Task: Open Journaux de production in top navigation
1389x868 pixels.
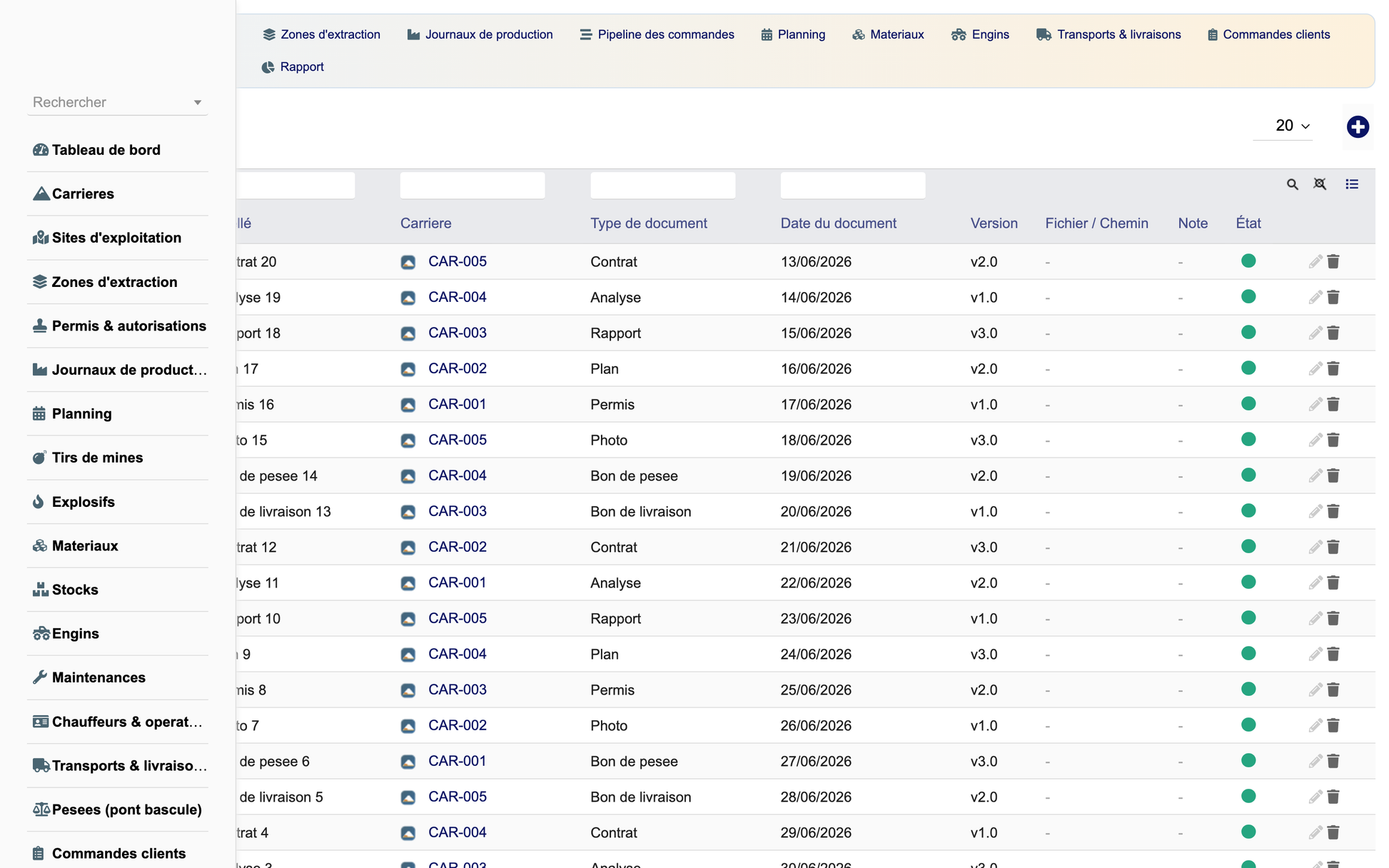Action: click(x=480, y=34)
